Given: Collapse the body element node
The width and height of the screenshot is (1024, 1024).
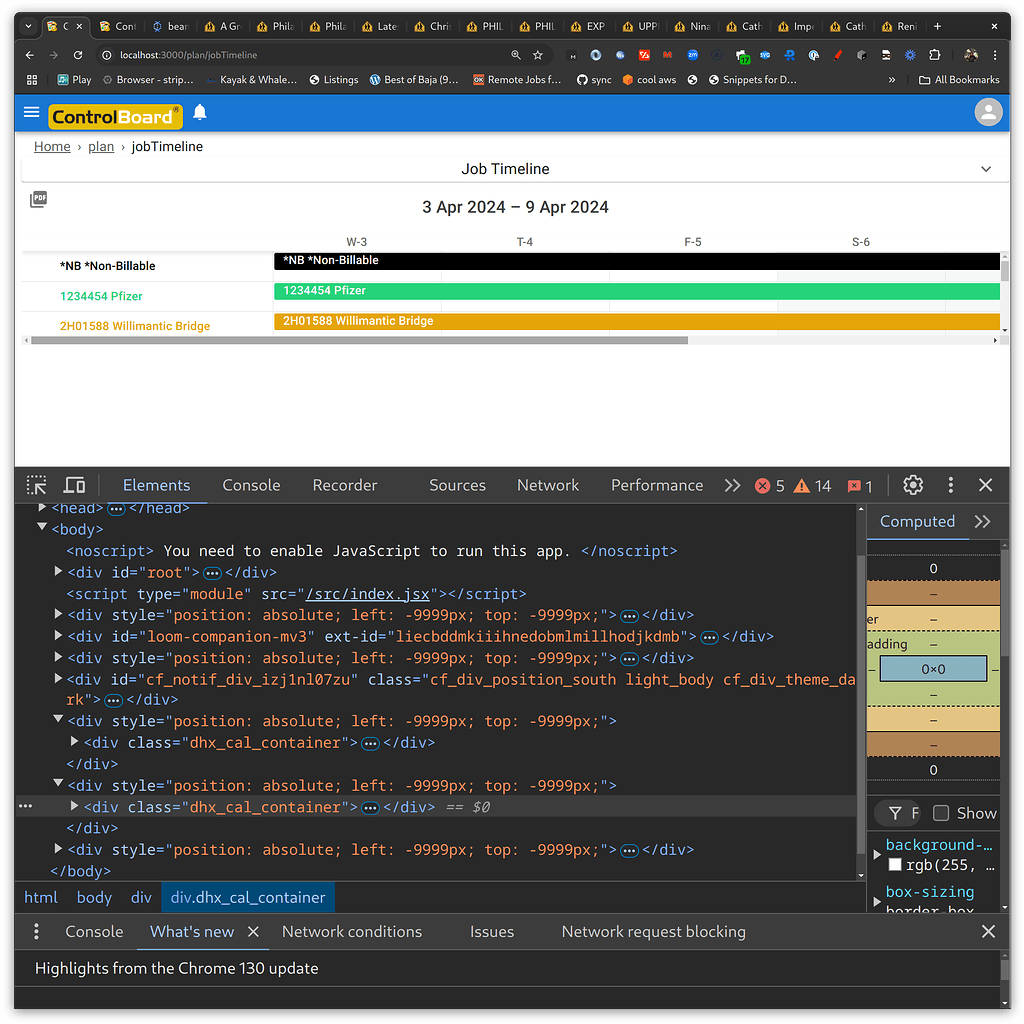Looking at the screenshot, I should point(42,528).
